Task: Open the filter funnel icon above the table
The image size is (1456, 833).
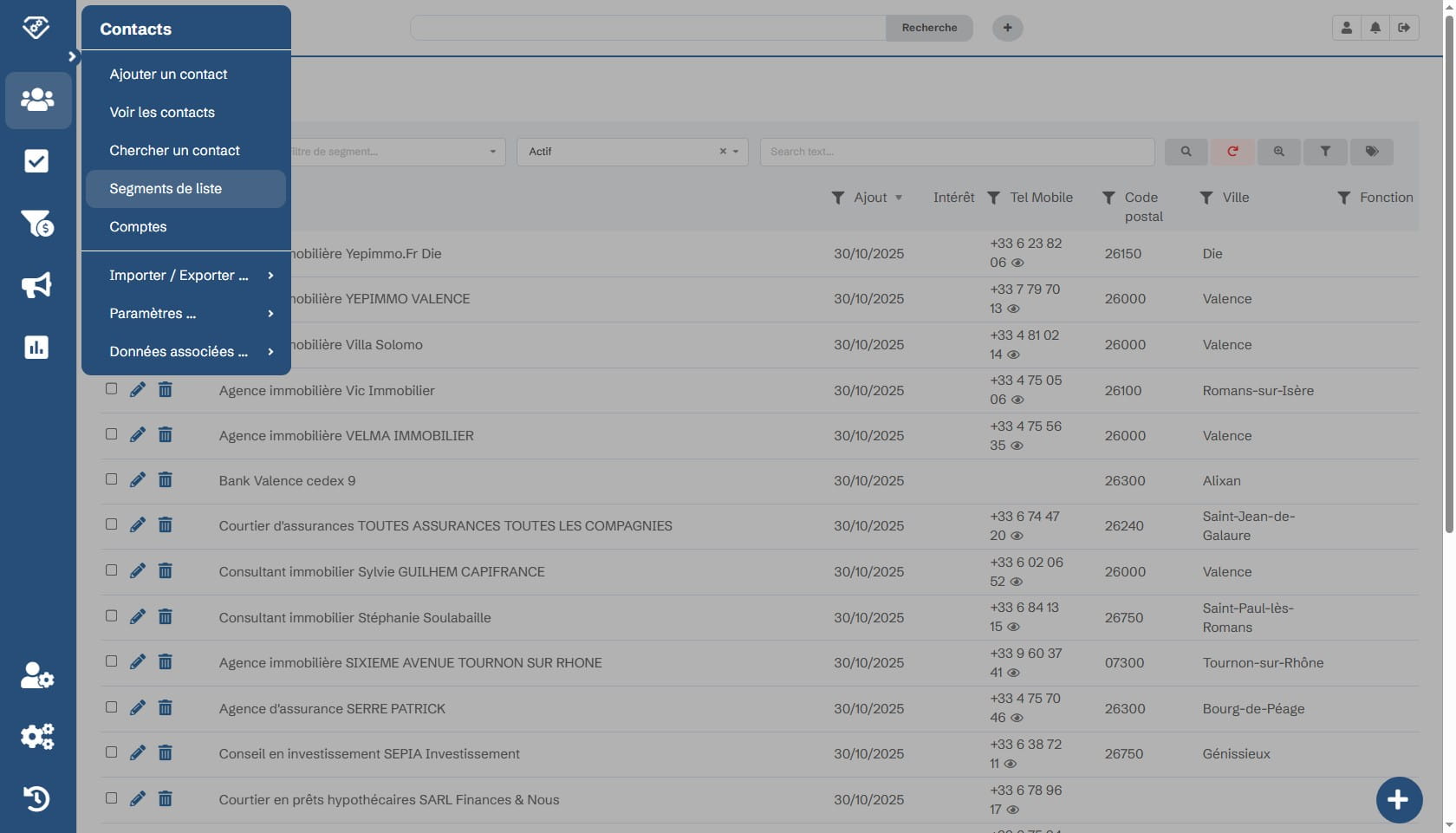Action: (x=1325, y=152)
